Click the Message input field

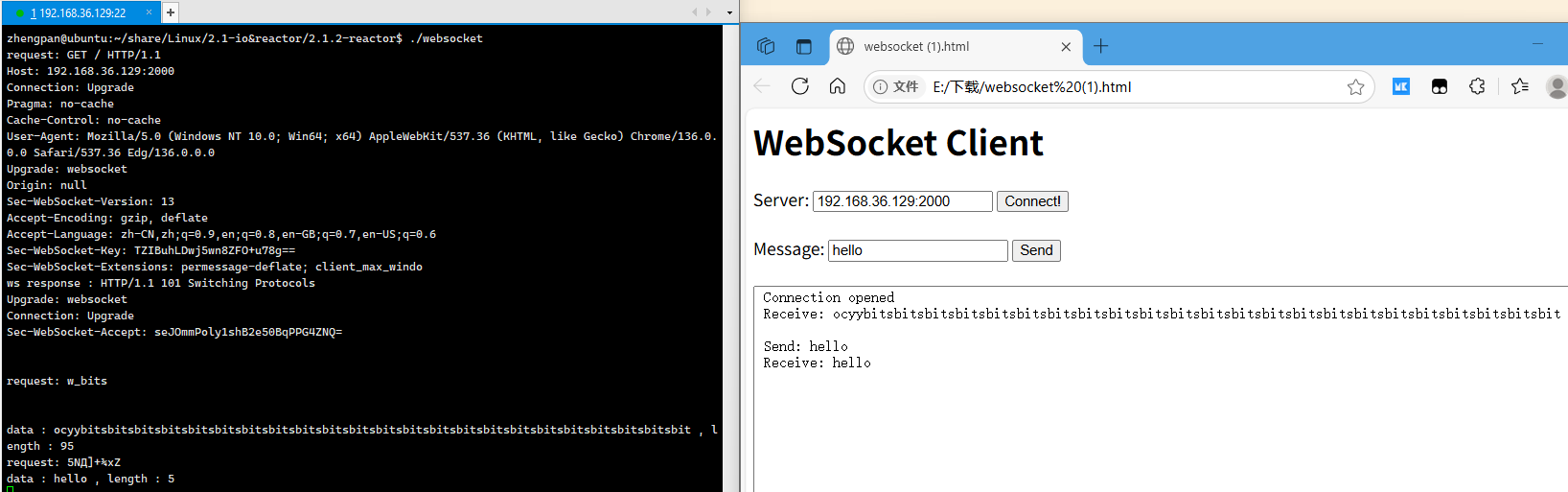coord(918,250)
